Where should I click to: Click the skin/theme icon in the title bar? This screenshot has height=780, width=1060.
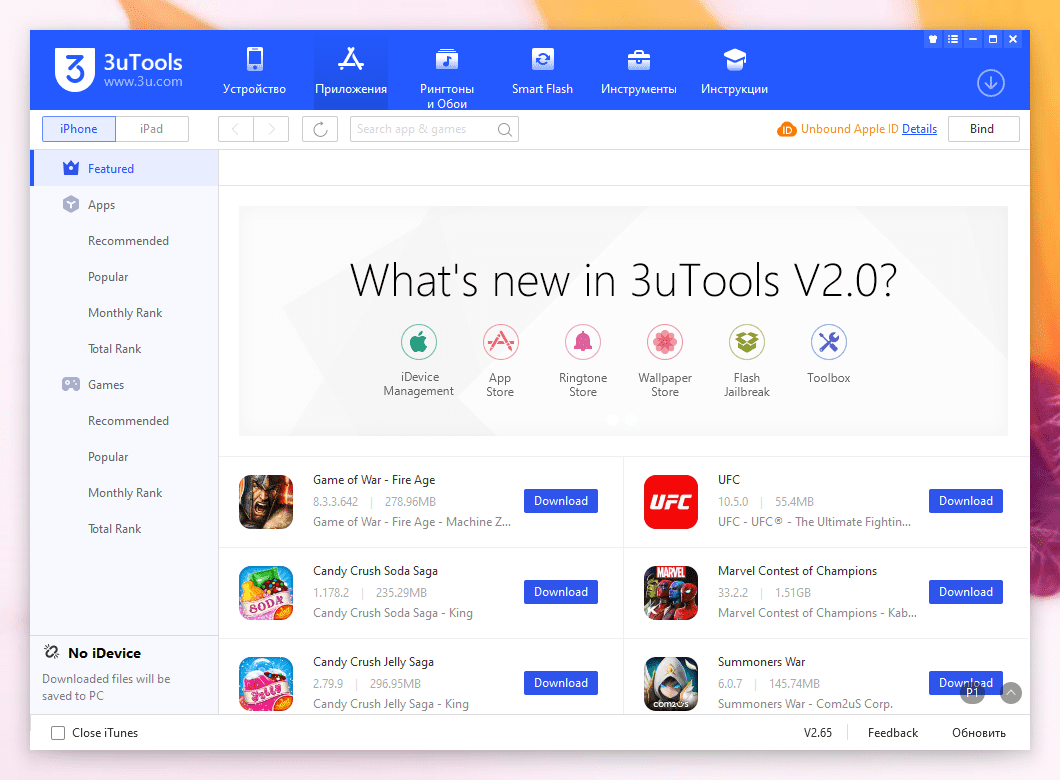[x=933, y=39]
